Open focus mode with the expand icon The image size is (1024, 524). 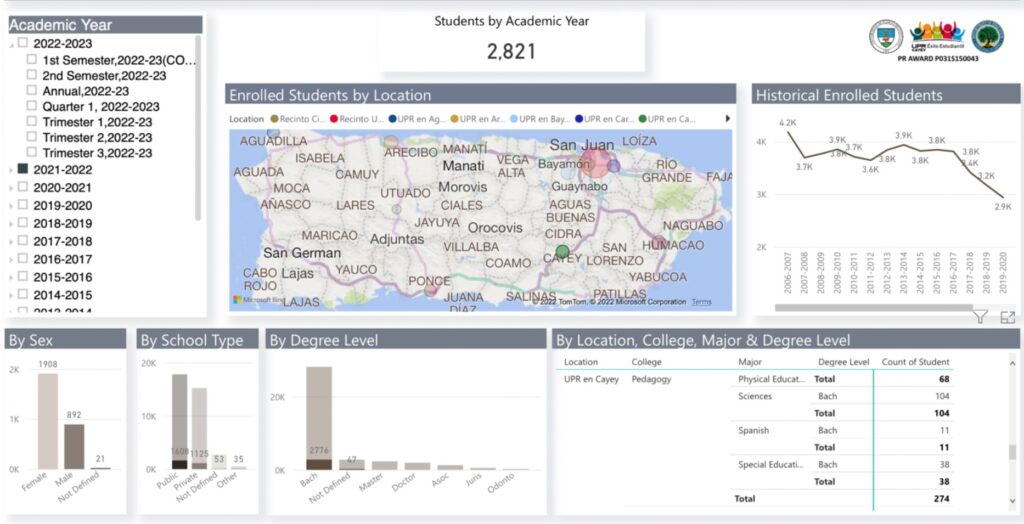[1007, 317]
